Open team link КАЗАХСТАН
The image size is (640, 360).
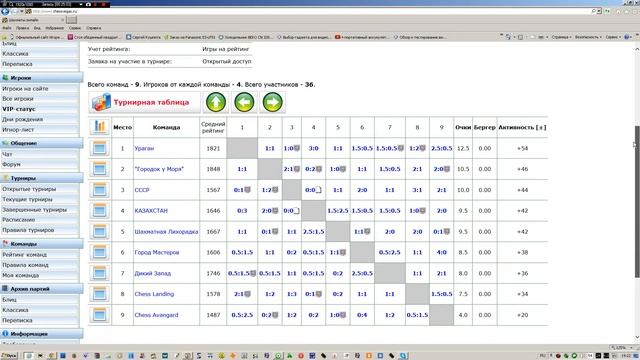pyautogui.click(x=151, y=211)
